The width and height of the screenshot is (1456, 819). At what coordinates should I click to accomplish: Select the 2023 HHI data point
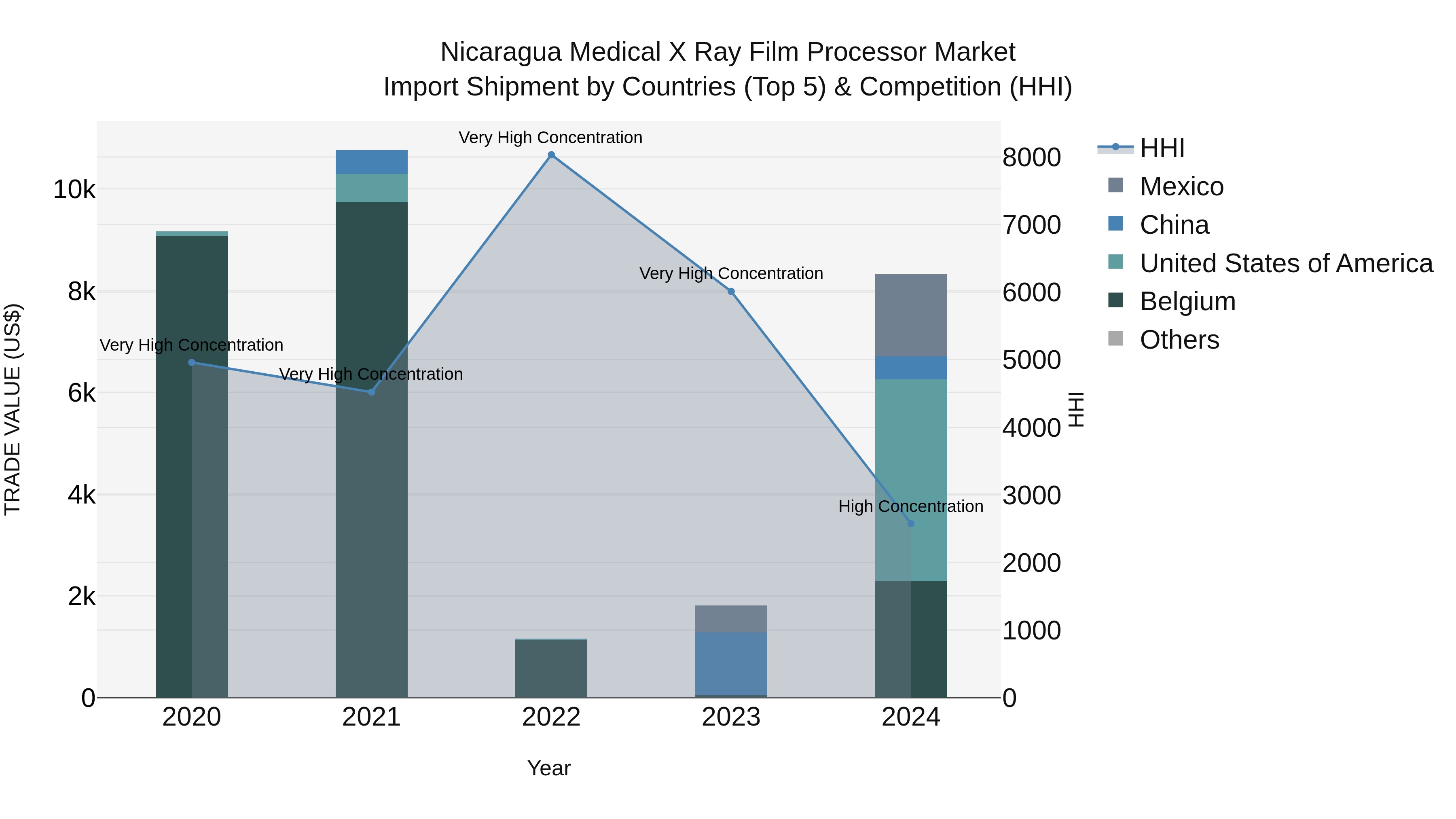(731, 292)
